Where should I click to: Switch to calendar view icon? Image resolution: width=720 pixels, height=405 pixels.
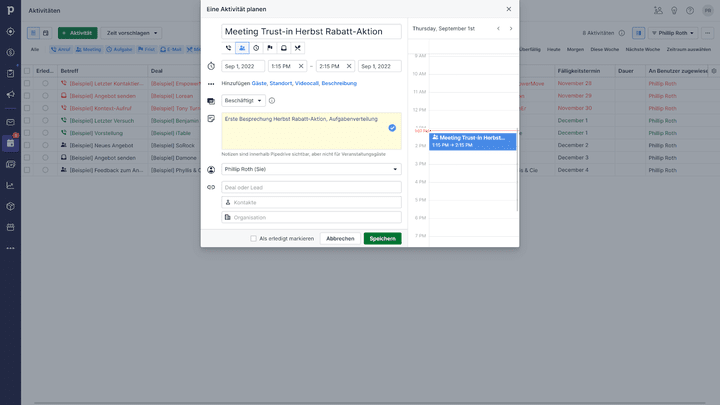[x=45, y=33]
